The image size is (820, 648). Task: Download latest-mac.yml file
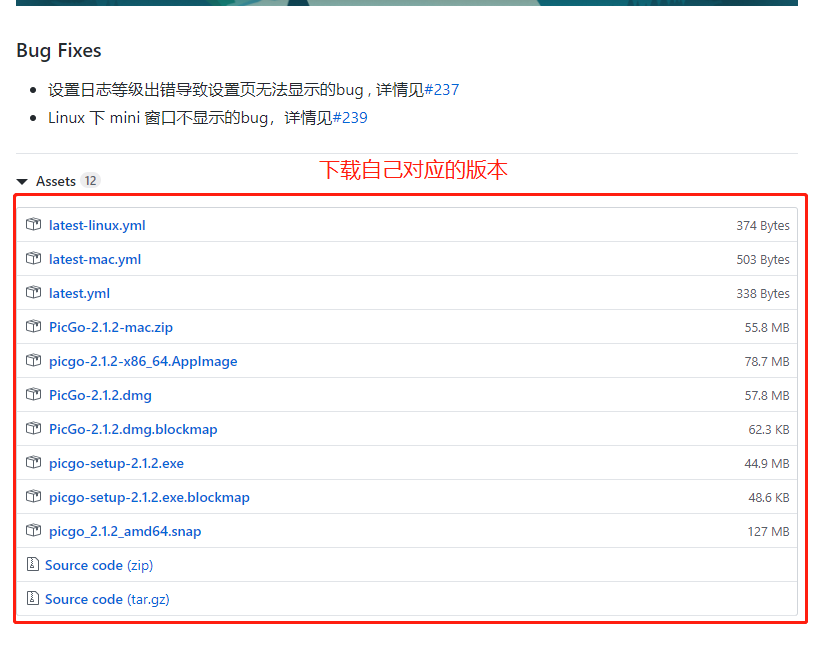click(x=95, y=259)
